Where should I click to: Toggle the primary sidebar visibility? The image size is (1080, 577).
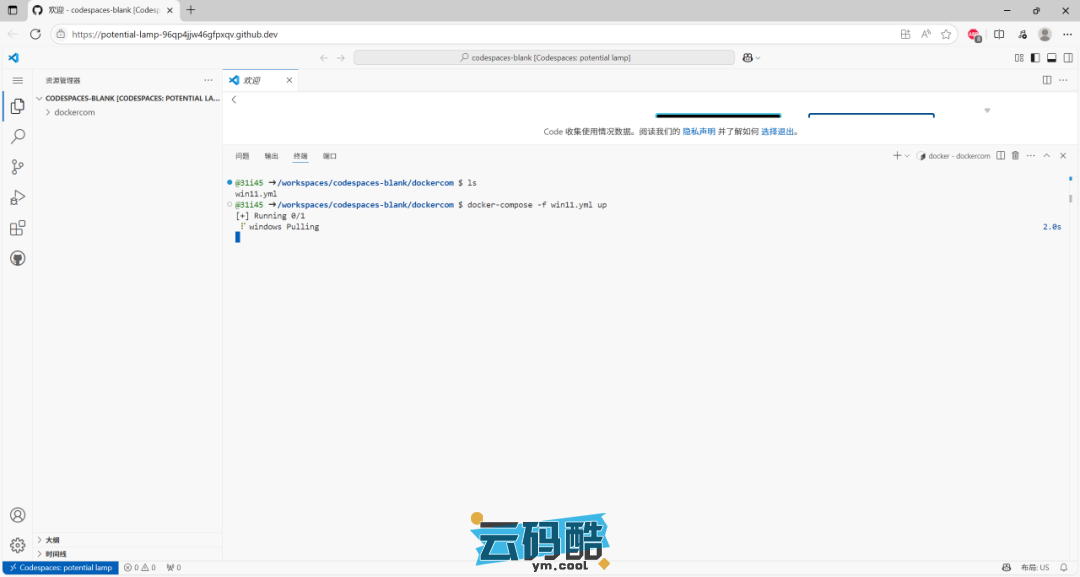click(1035, 58)
